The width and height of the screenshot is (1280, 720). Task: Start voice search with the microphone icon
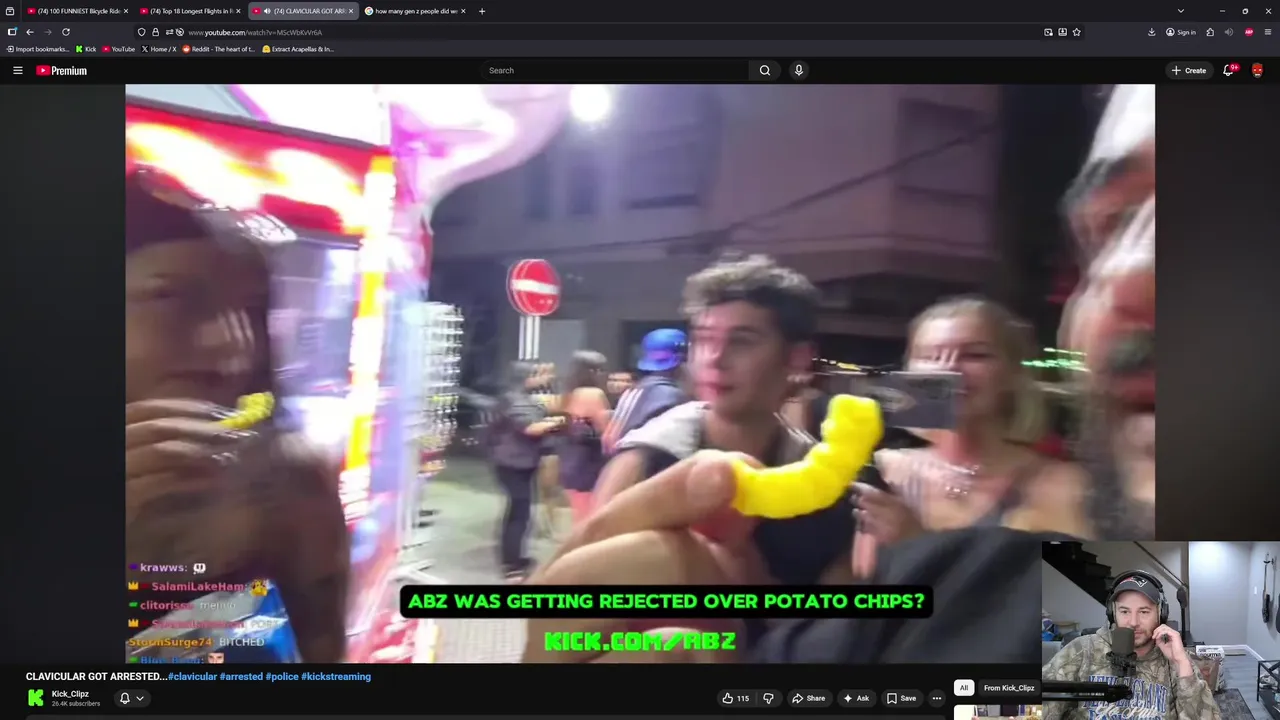click(x=798, y=70)
